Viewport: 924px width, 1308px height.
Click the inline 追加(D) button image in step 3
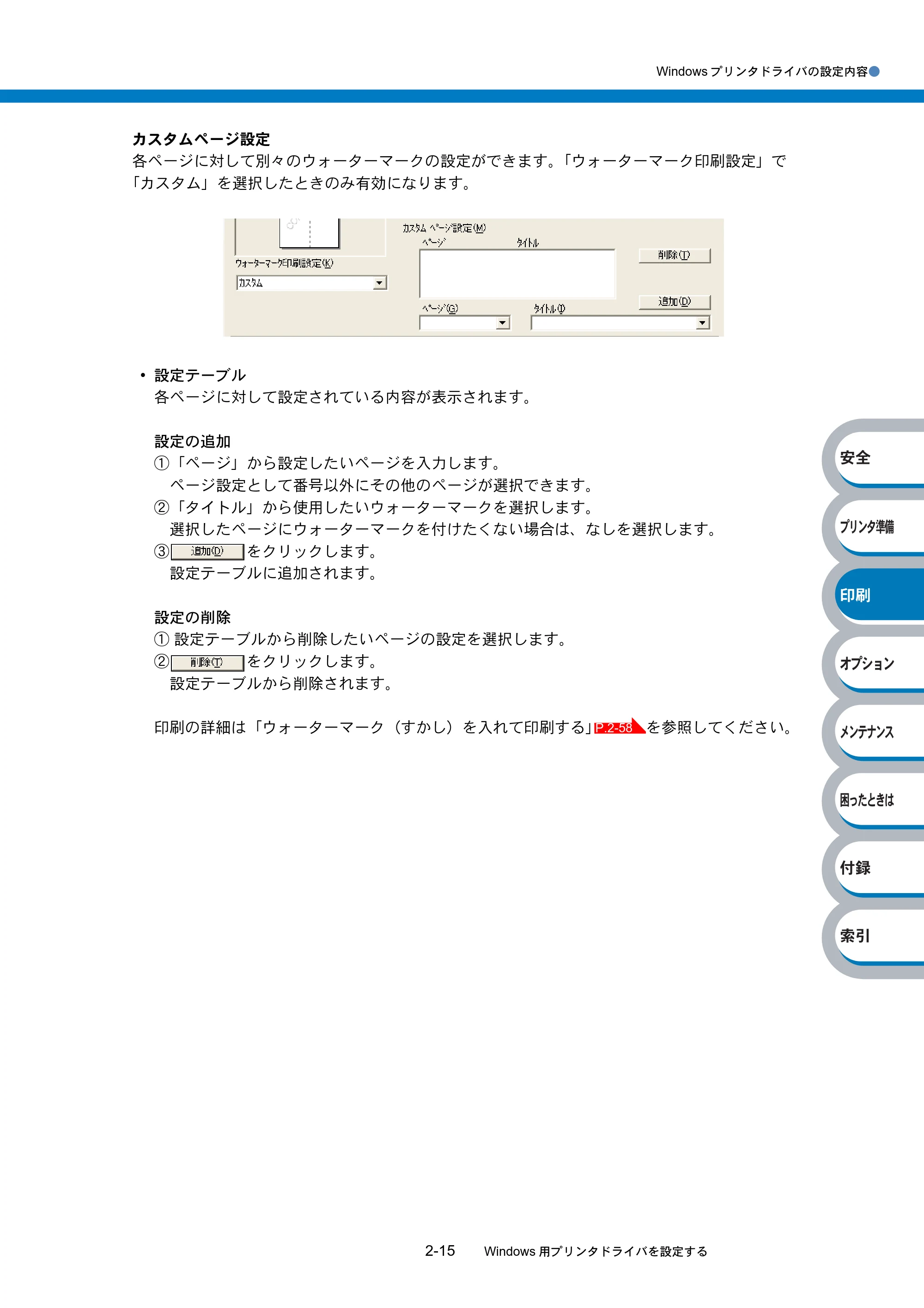point(207,552)
